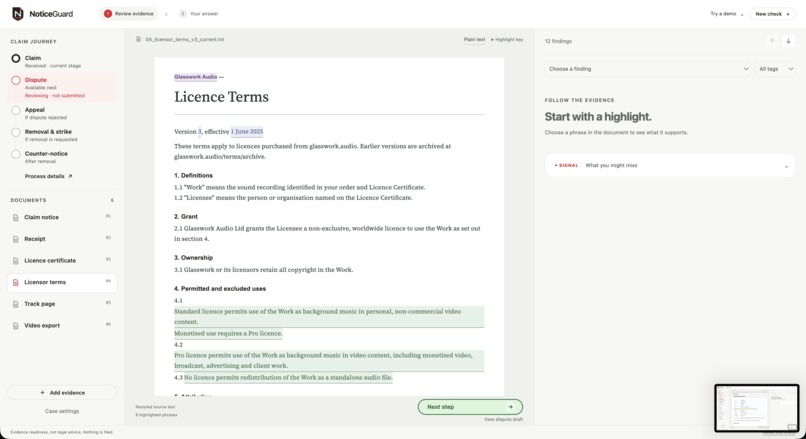Viewport: 806px width, 439px height.
Task: Open Case settings
Action: click(62, 411)
